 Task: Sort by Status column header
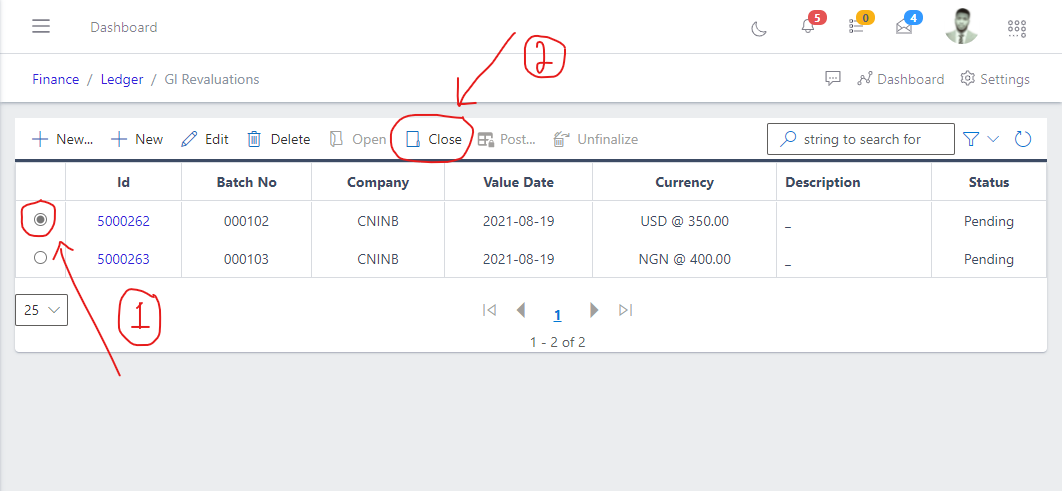(989, 182)
